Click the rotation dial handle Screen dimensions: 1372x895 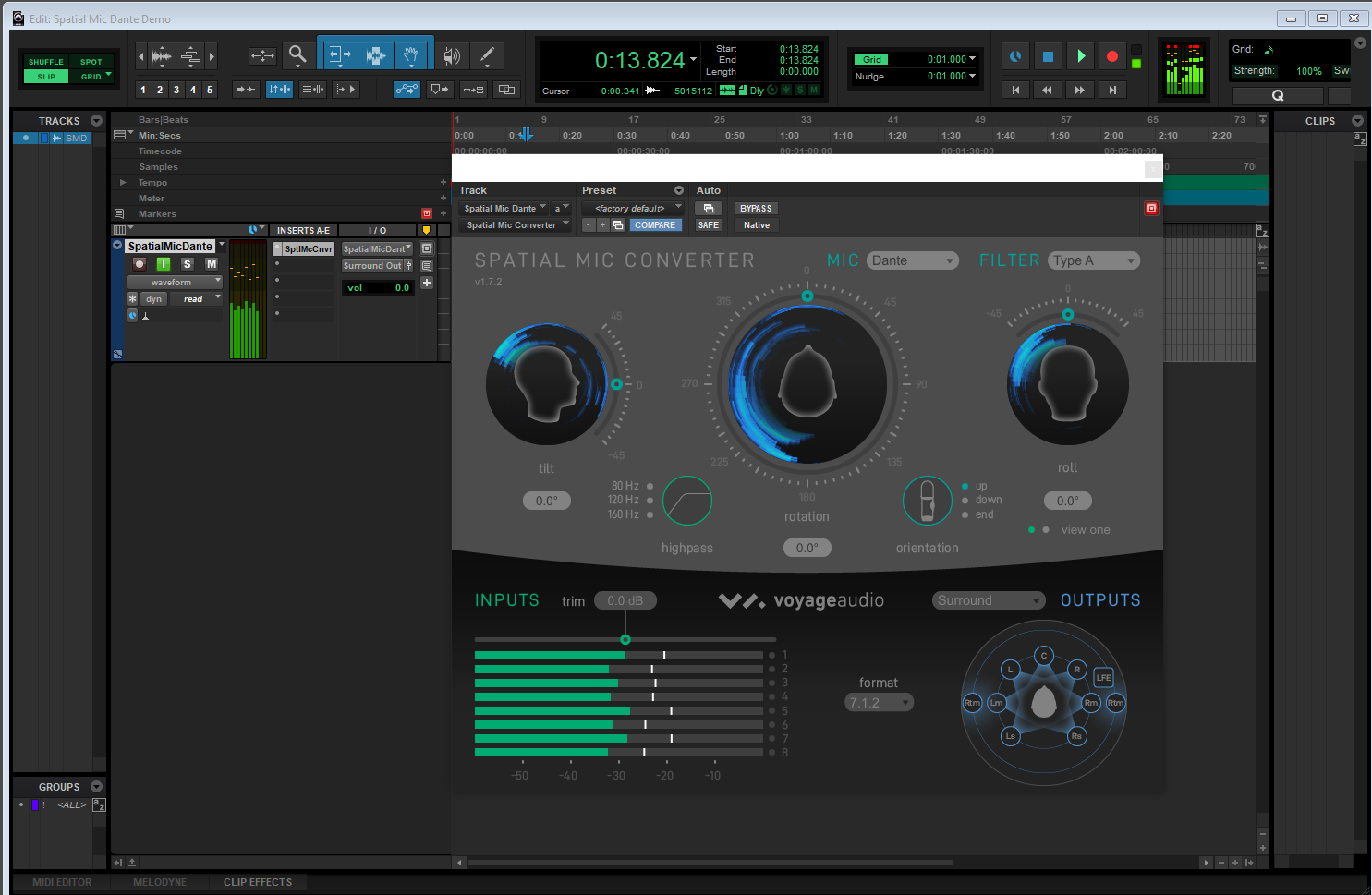[807, 296]
